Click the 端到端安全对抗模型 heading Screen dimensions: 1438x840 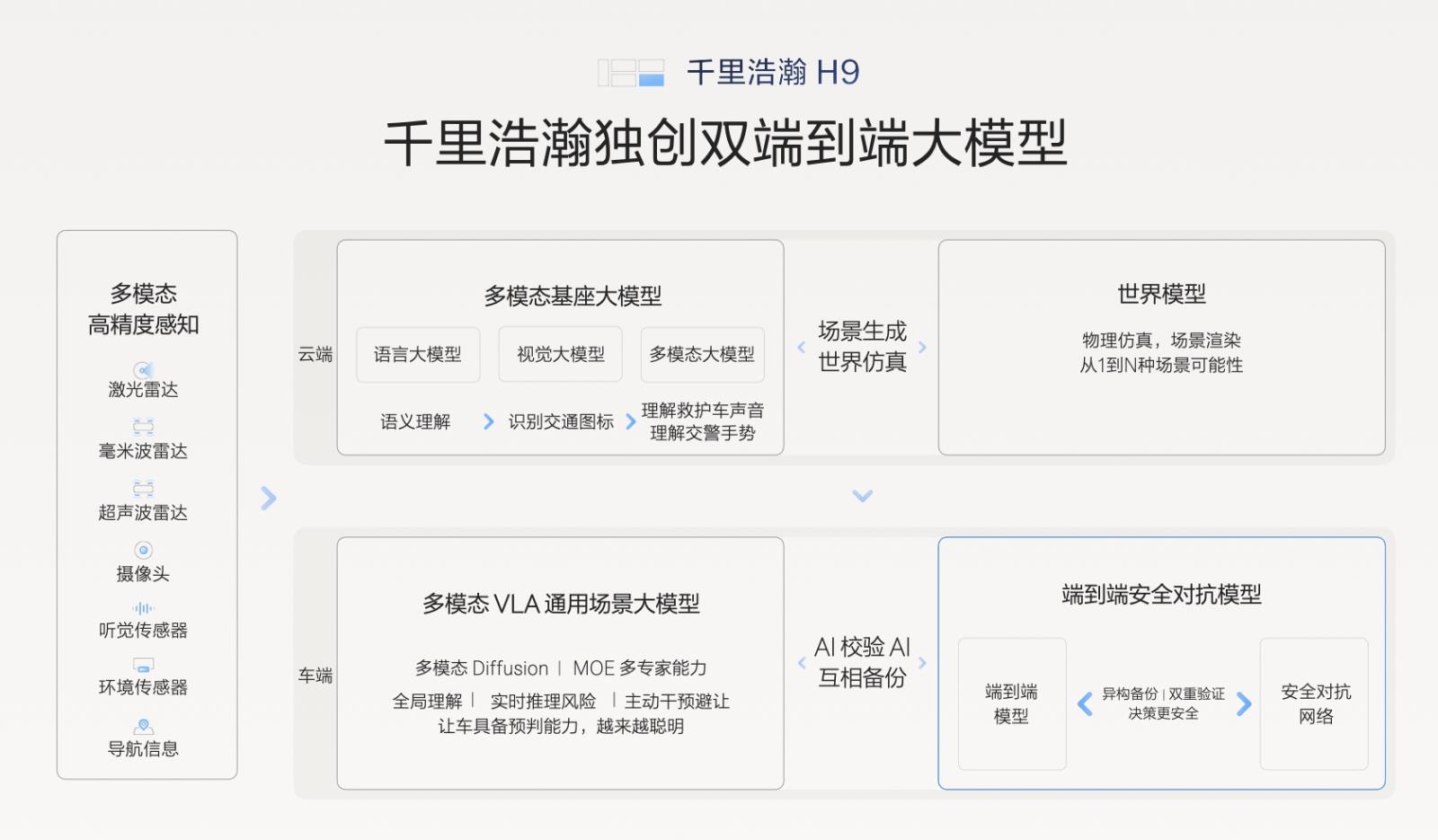(1162, 595)
